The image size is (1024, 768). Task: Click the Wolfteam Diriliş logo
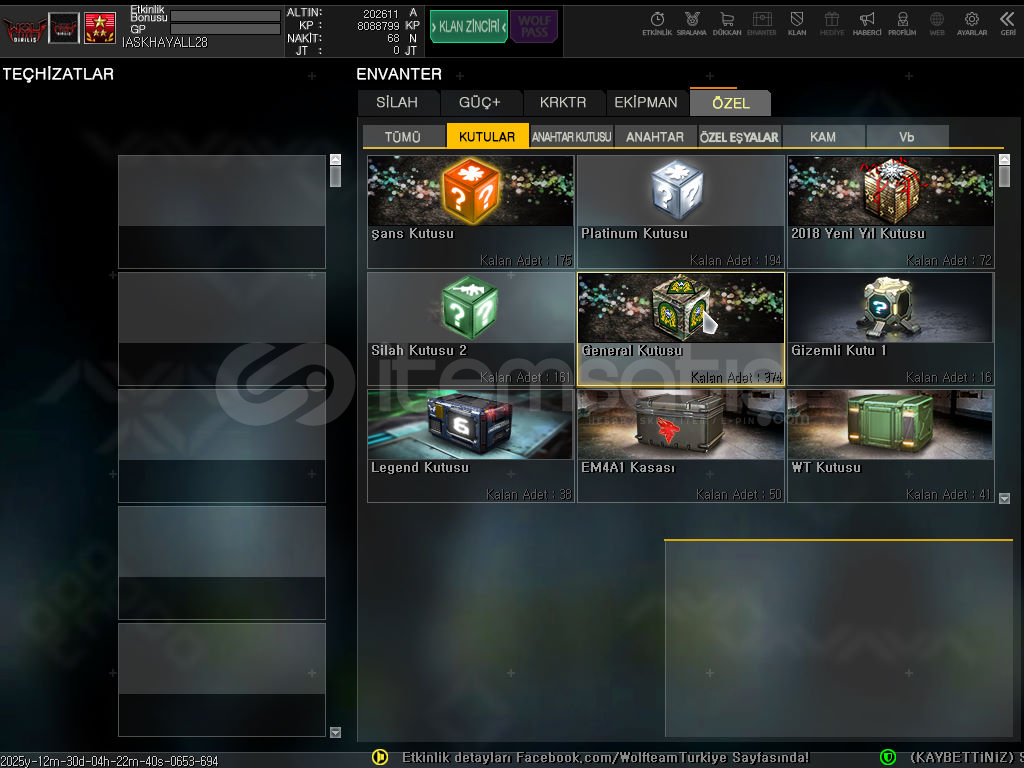tap(24, 28)
